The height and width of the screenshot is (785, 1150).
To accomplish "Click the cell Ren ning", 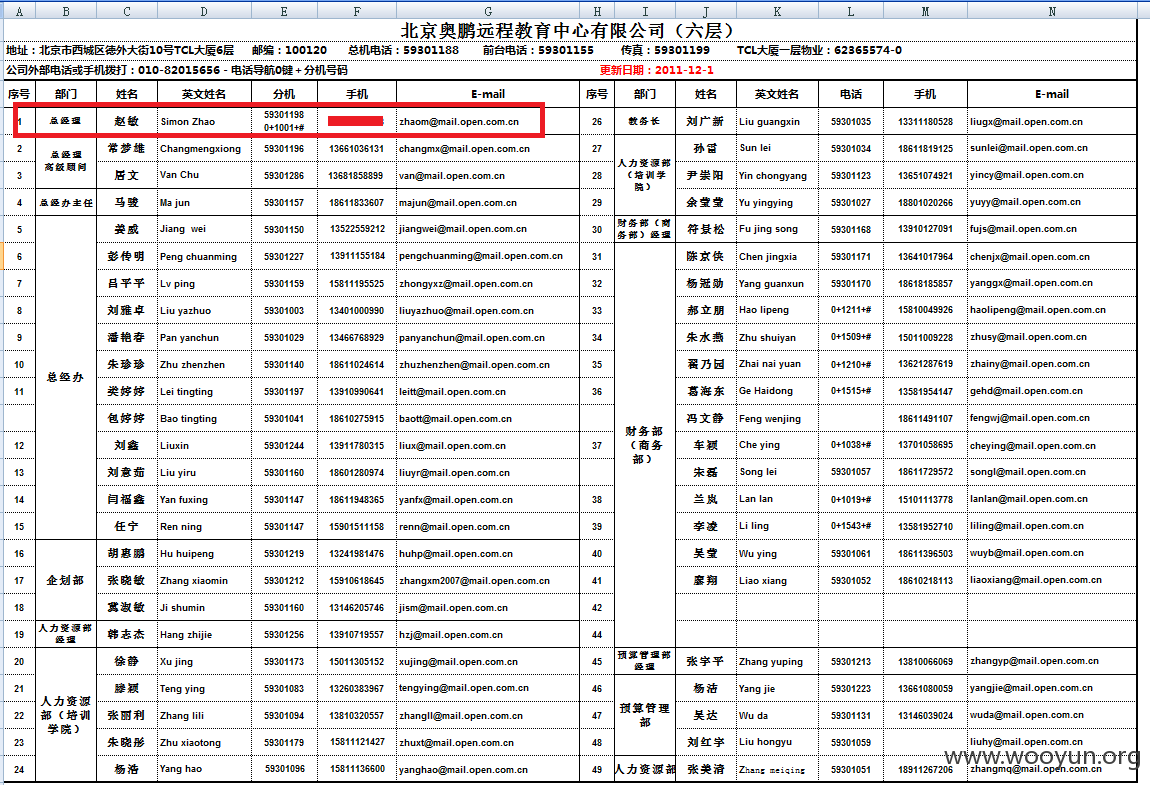I will pyautogui.click(x=180, y=527).
